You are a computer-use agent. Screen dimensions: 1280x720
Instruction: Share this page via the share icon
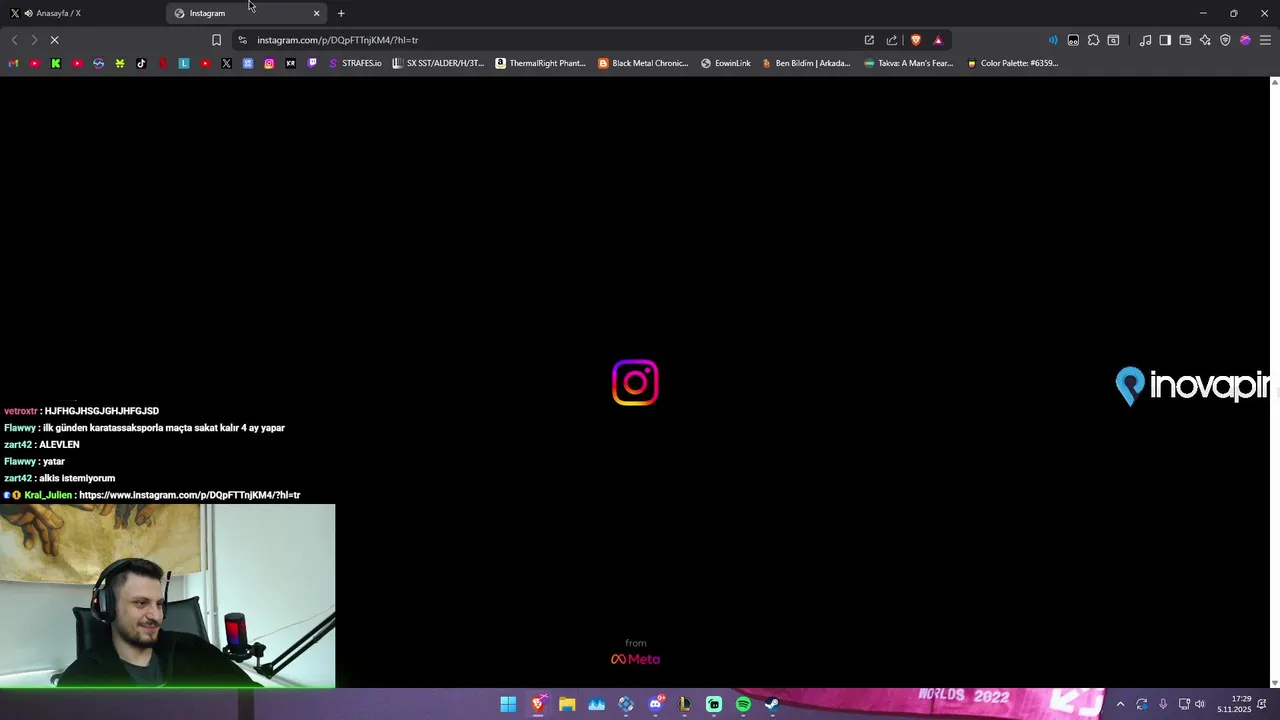click(x=891, y=40)
